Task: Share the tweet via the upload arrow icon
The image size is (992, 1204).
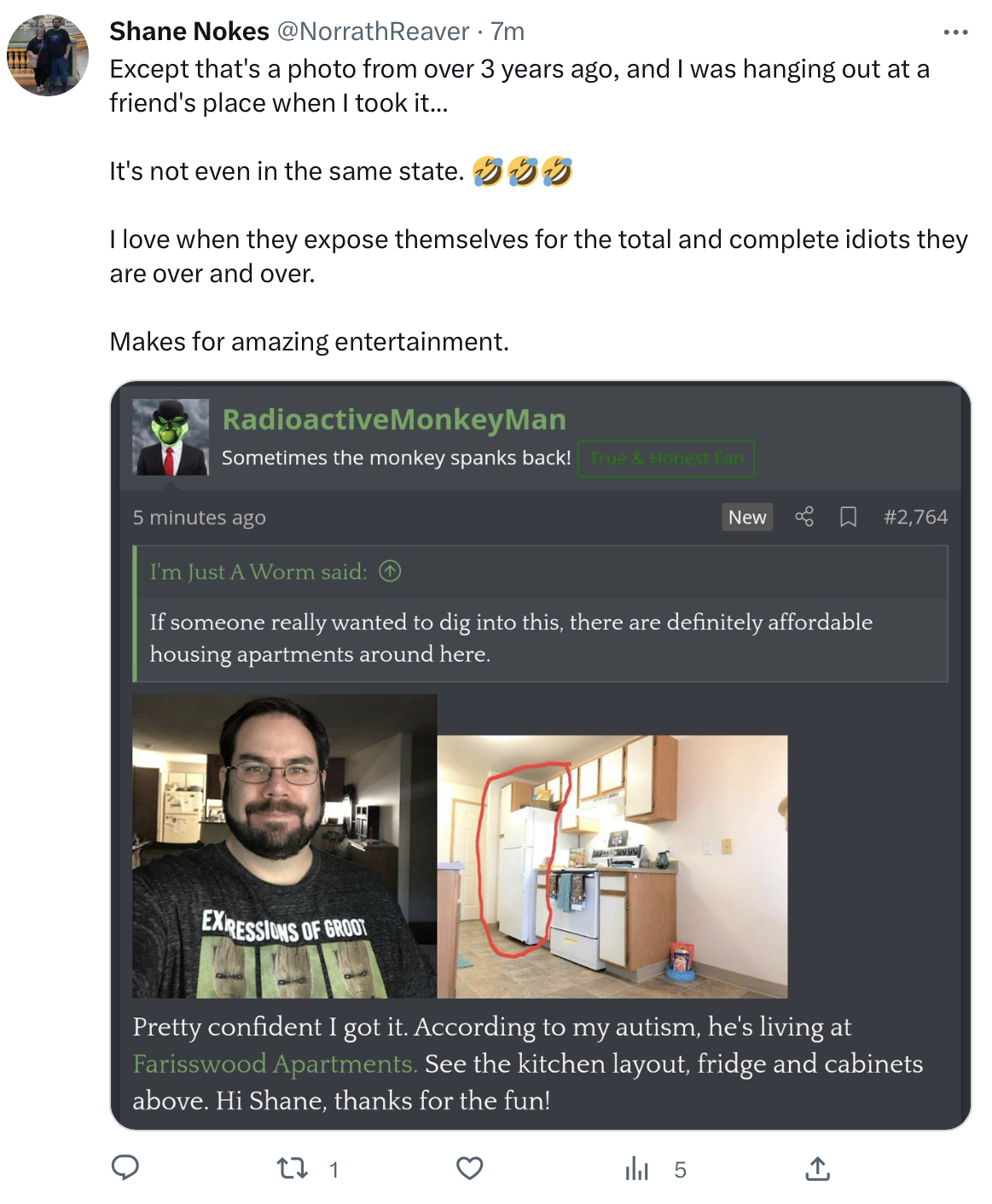Action: pos(817,1168)
